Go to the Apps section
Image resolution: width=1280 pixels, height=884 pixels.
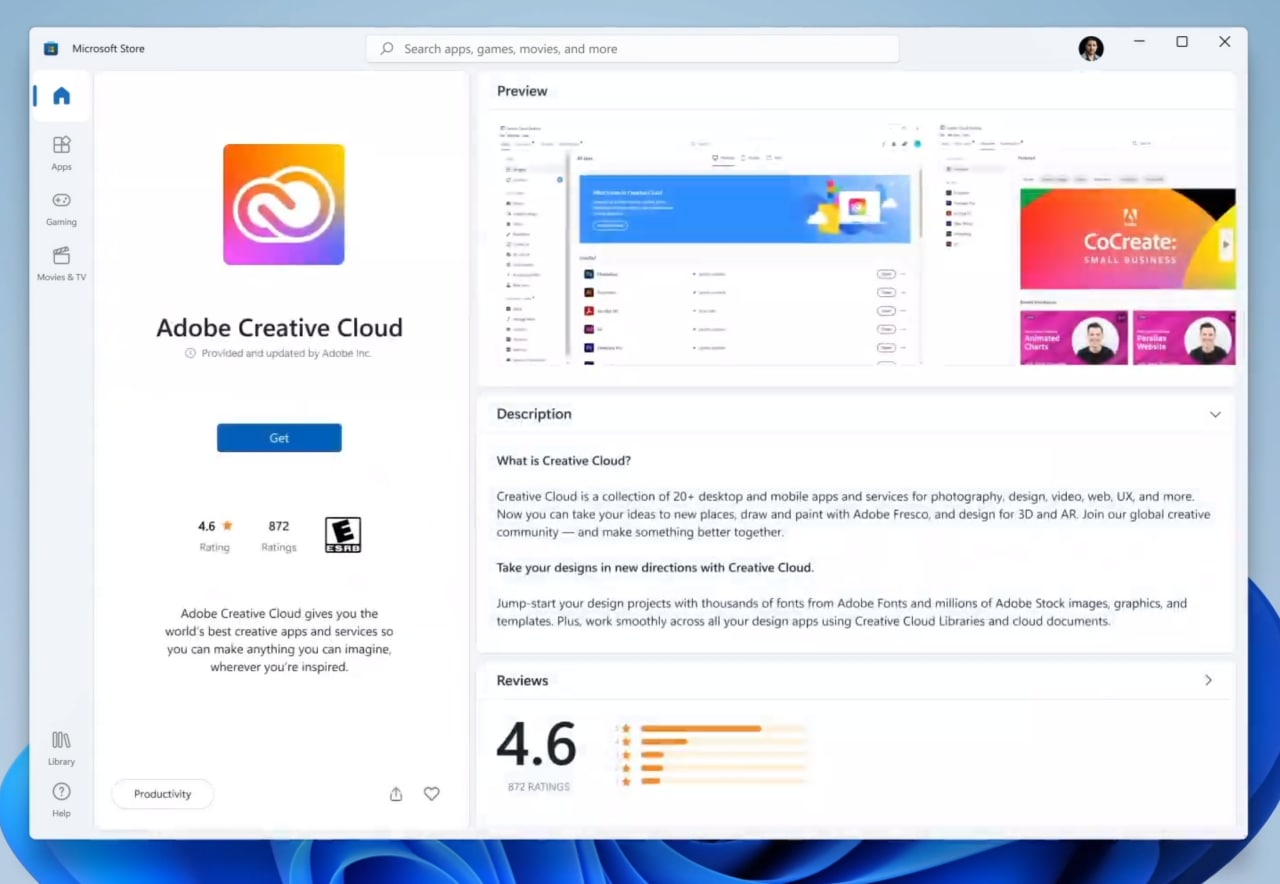(61, 153)
